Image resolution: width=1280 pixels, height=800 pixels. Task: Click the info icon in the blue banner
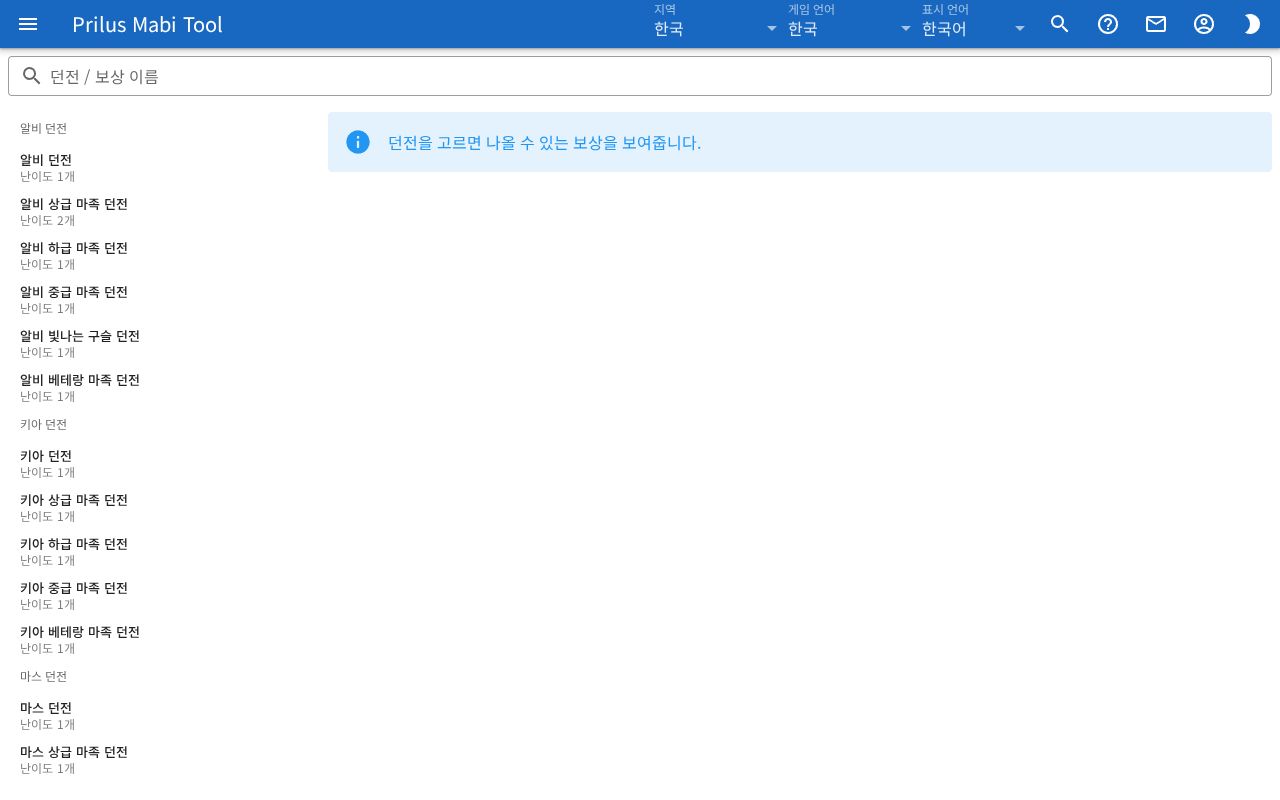[x=358, y=142]
